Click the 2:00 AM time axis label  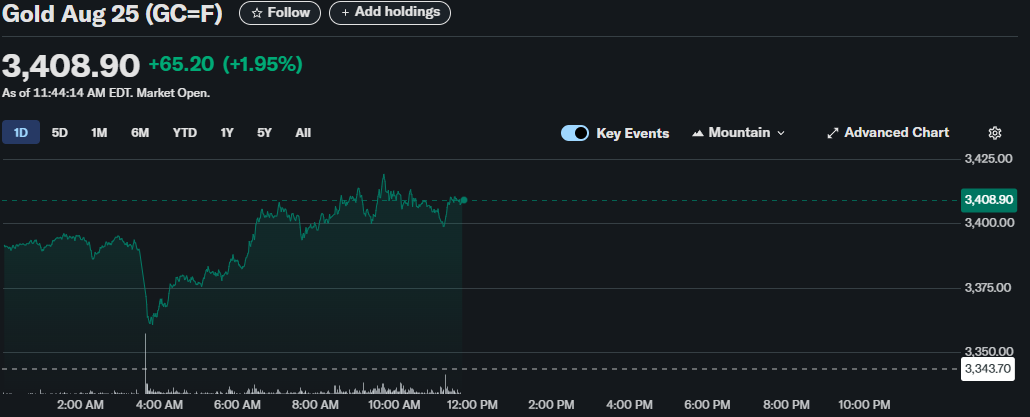tap(80, 405)
